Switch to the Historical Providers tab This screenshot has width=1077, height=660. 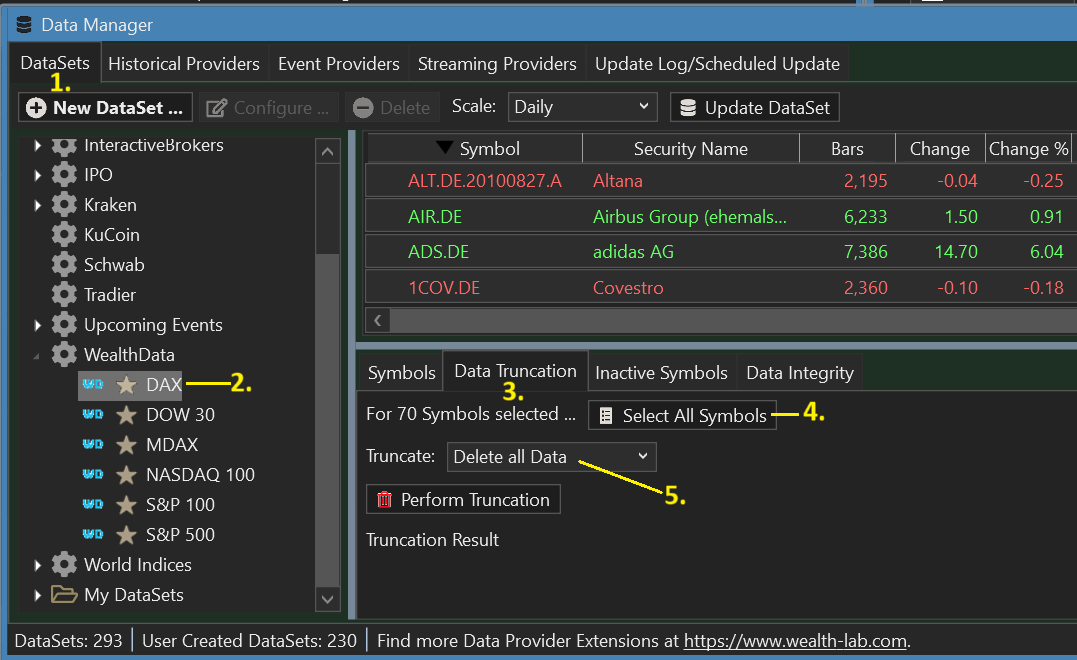click(x=184, y=64)
